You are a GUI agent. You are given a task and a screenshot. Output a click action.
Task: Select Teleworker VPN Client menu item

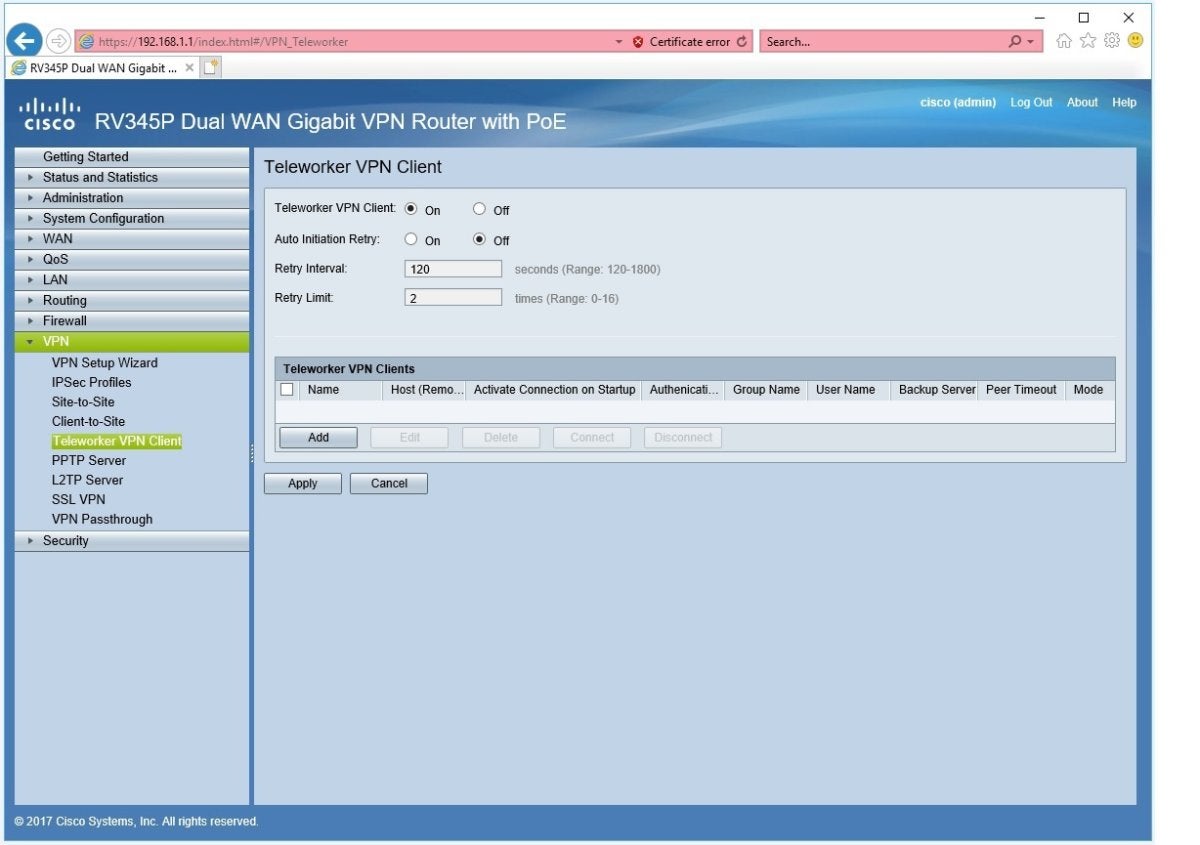click(116, 441)
